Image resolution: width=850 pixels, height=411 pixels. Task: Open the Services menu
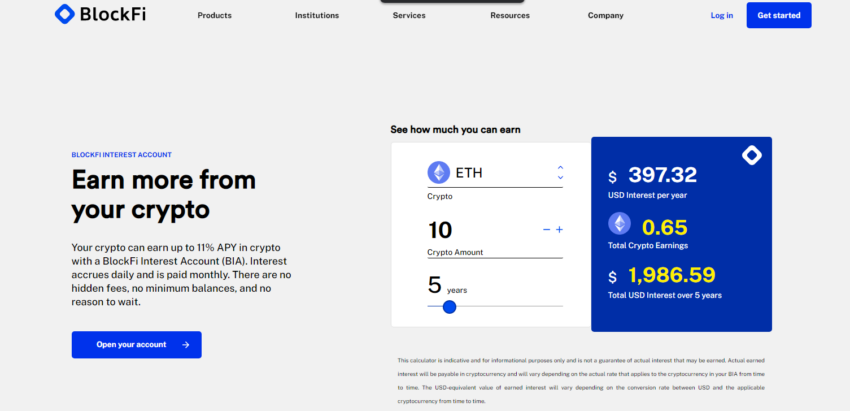click(x=409, y=15)
